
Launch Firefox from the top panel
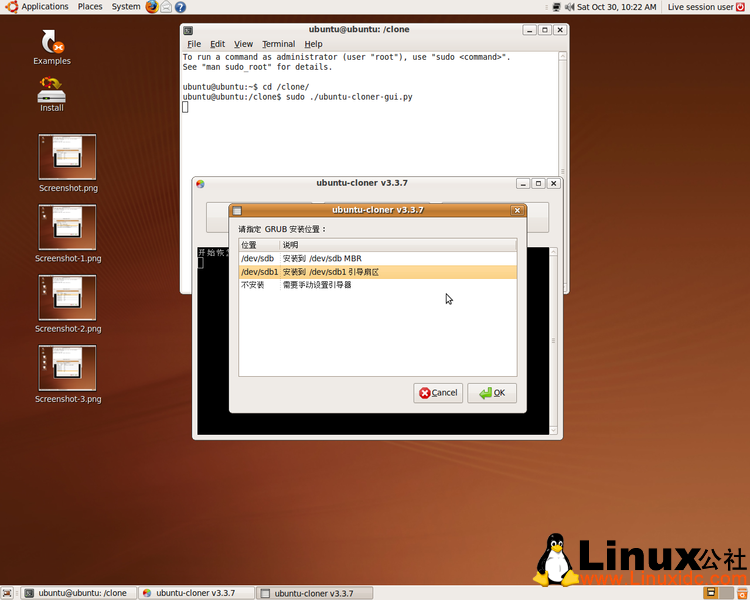[152, 7]
